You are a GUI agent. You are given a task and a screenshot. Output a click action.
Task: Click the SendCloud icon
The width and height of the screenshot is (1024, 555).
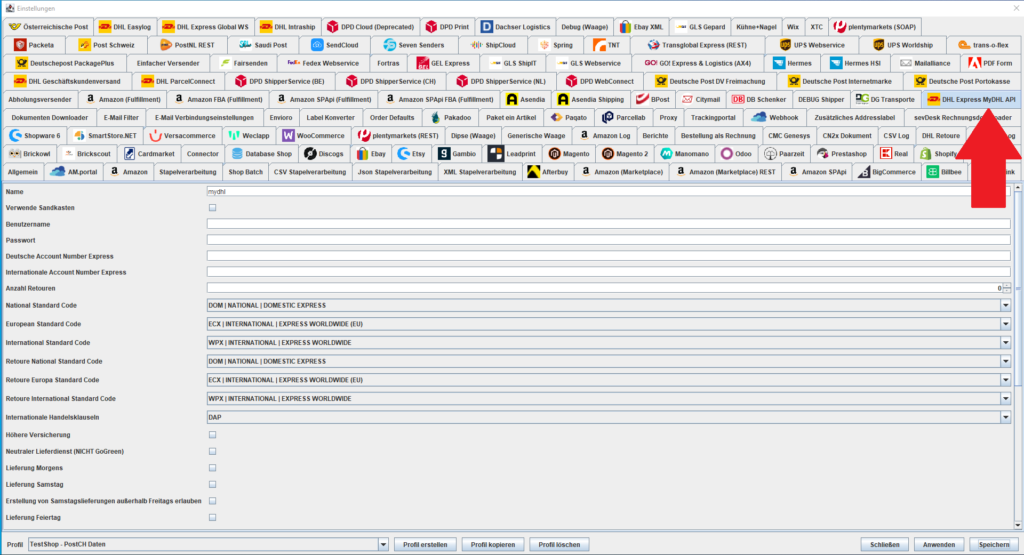click(317, 45)
